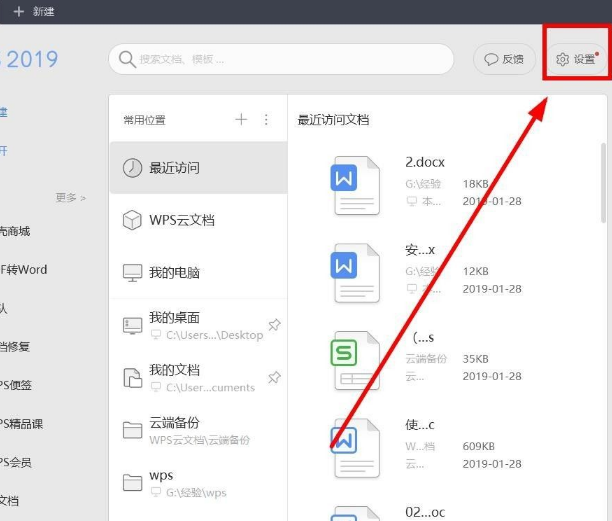This screenshot has height=521, width=612.
Task: Click the folder icon beside 云端备份
Action: (132, 430)
